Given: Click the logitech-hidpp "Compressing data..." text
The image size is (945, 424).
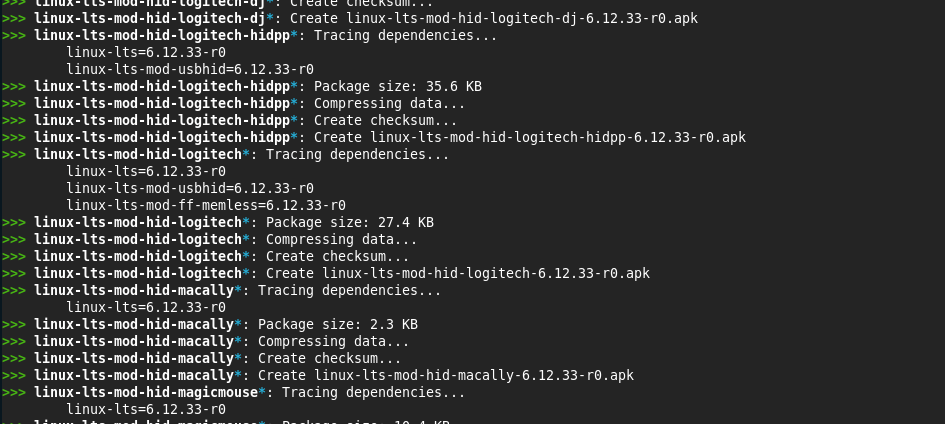Looking at the screenshot, I should [x=389, y=103].
